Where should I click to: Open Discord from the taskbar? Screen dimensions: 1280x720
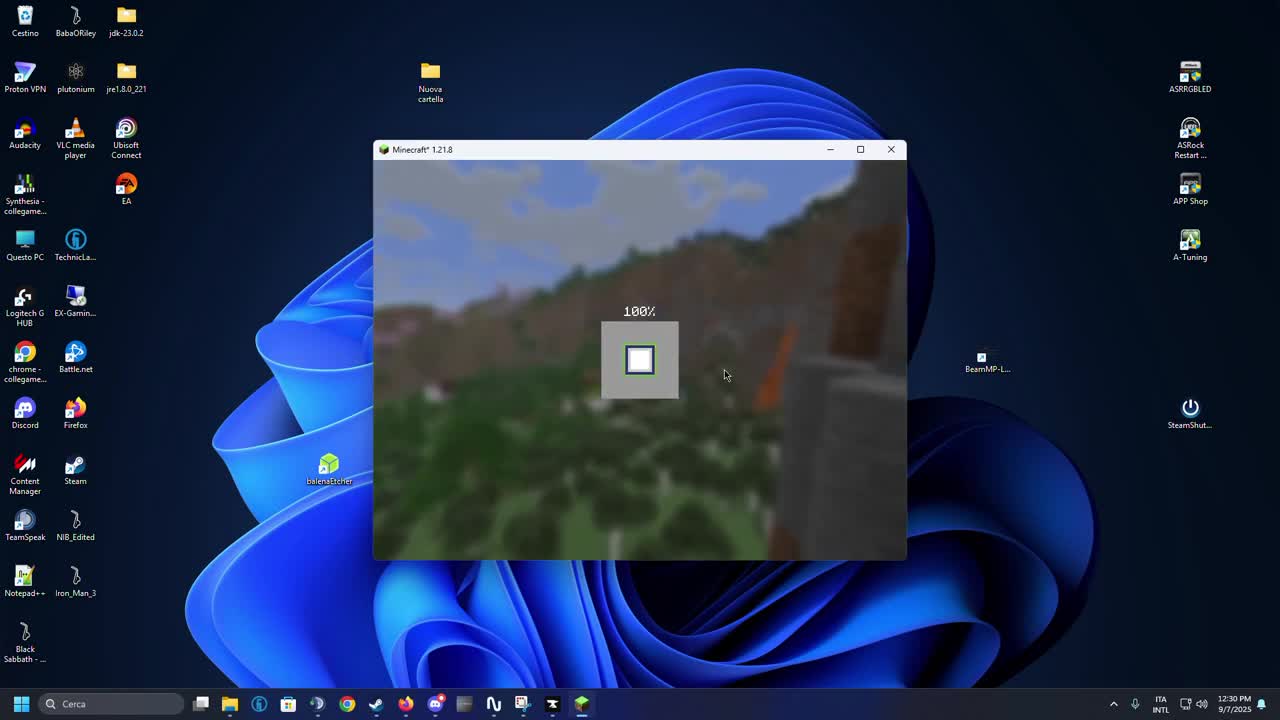435,704
